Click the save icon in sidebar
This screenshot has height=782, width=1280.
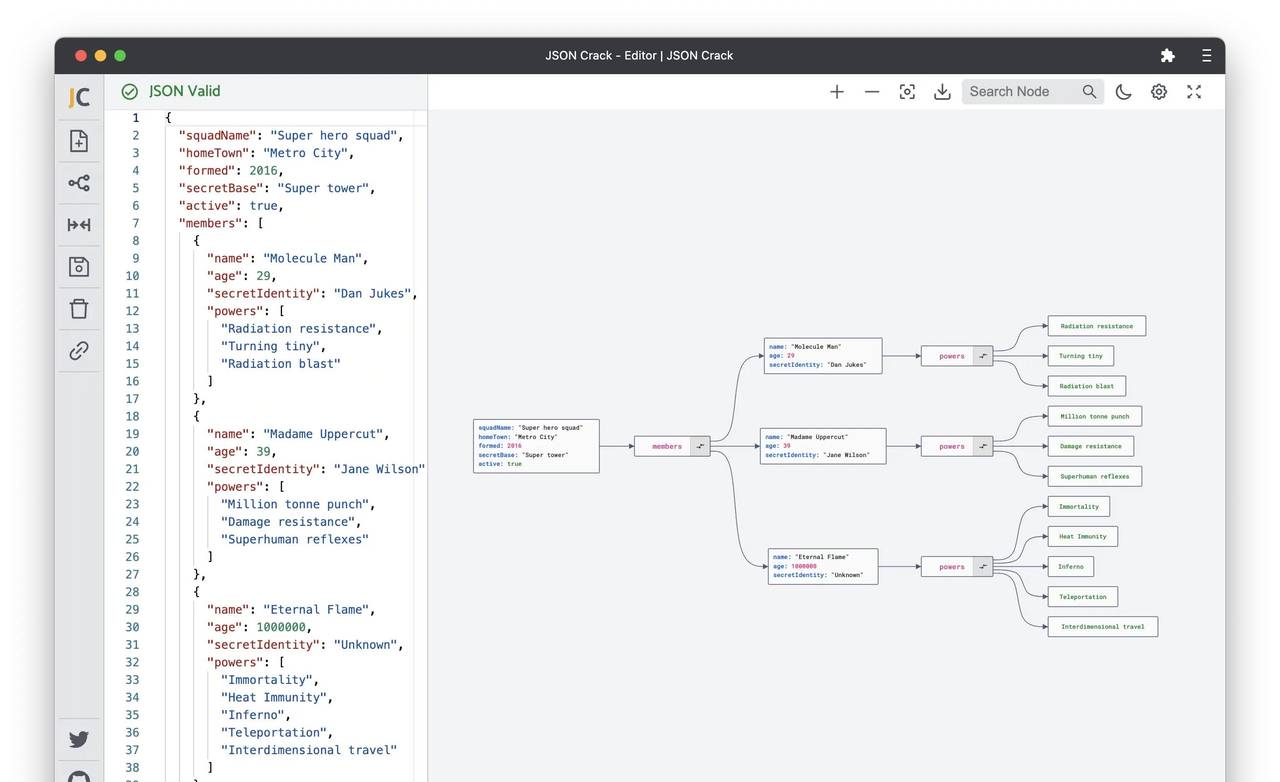coord(79,267)
